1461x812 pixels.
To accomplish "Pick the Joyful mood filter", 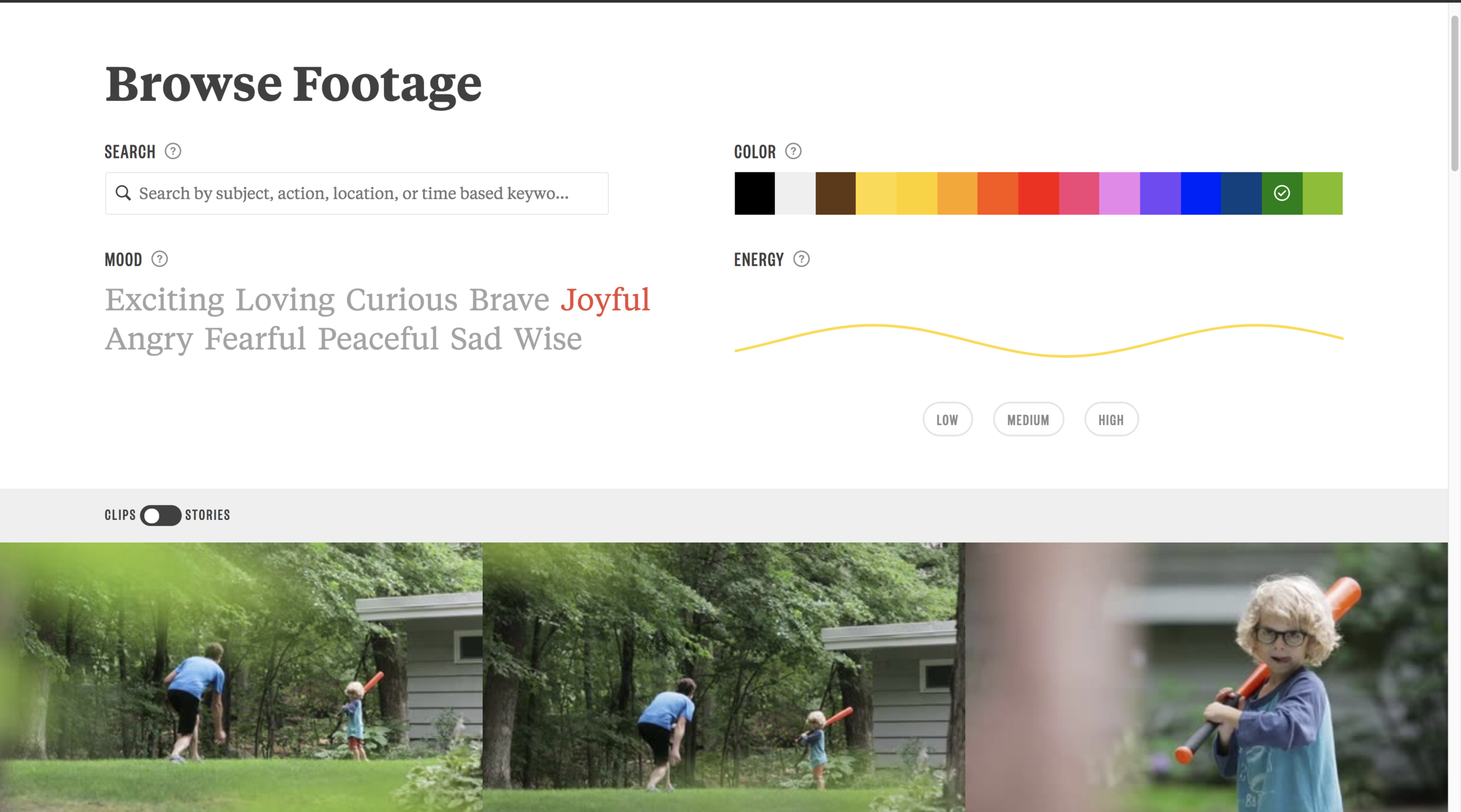I will click(605, 300).
